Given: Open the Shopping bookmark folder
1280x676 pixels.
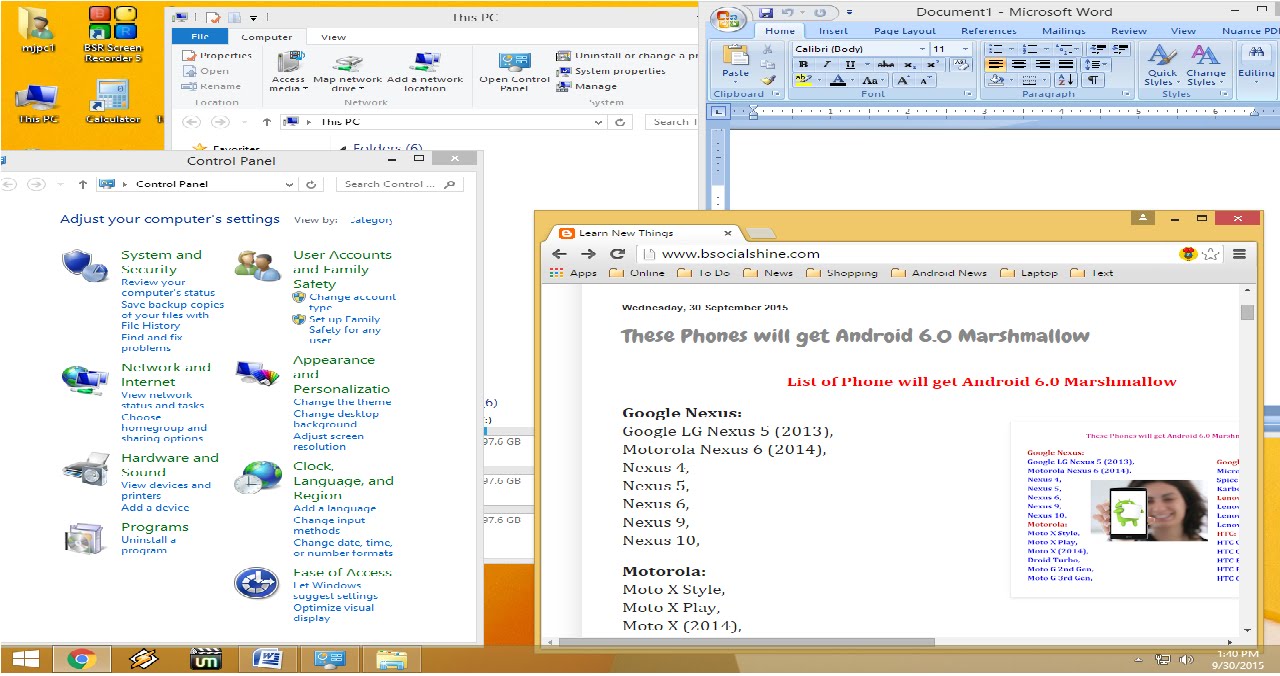Looking at the screenshot, I should [842, 273].
